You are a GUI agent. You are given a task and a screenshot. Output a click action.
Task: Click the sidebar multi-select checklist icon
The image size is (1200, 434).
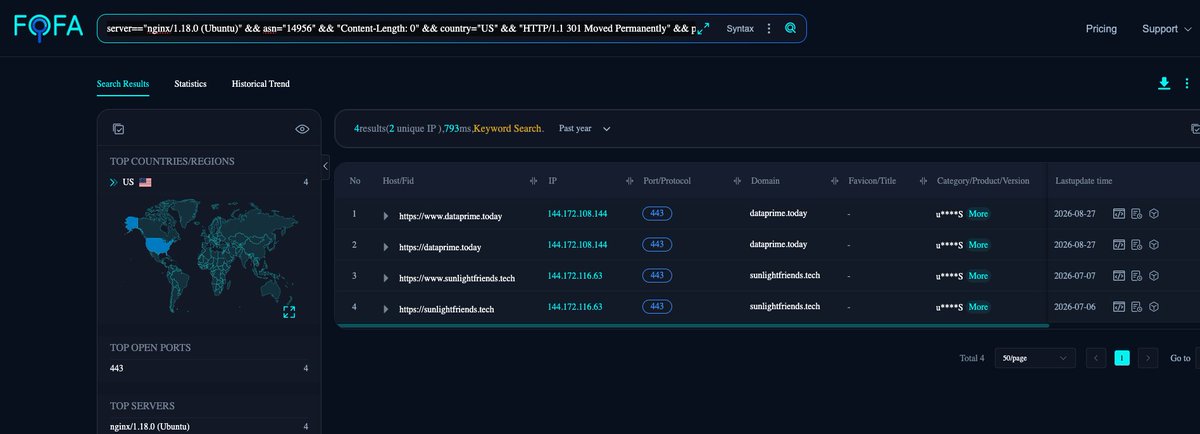click(x=118, y=129)
